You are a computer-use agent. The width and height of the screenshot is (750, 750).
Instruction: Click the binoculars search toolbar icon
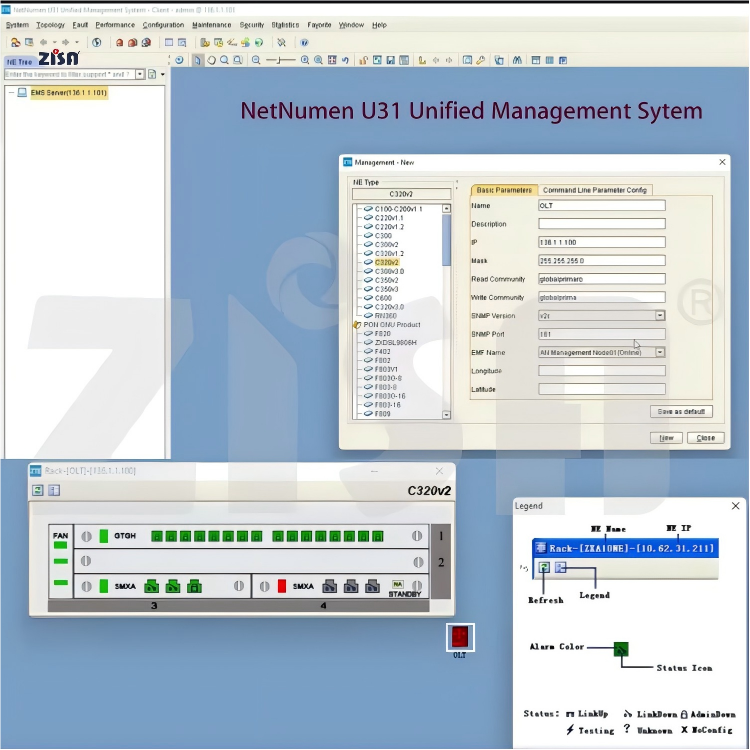click(x=517, y=60)
